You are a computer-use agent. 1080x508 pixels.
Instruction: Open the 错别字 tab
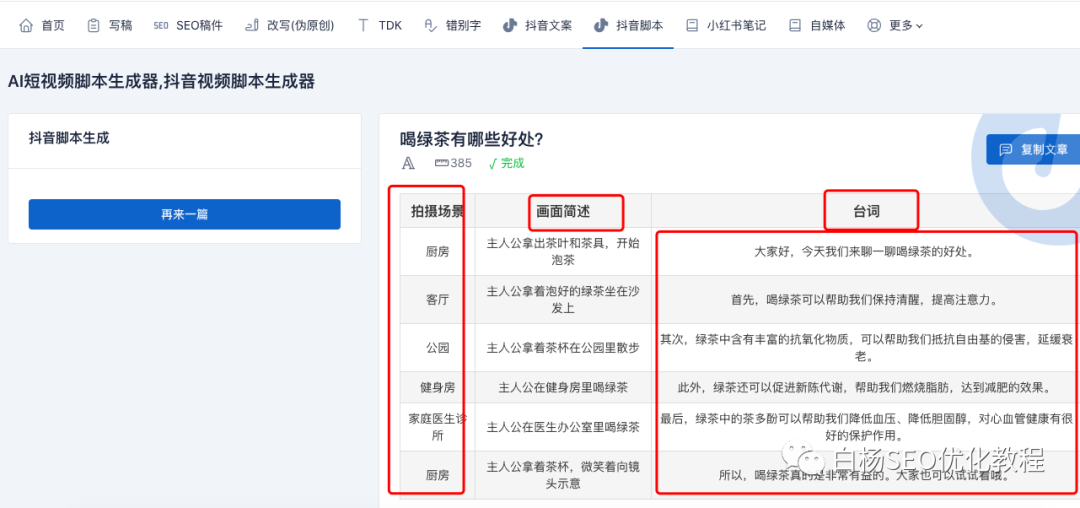pyautogui.click(x=453, y=26)
